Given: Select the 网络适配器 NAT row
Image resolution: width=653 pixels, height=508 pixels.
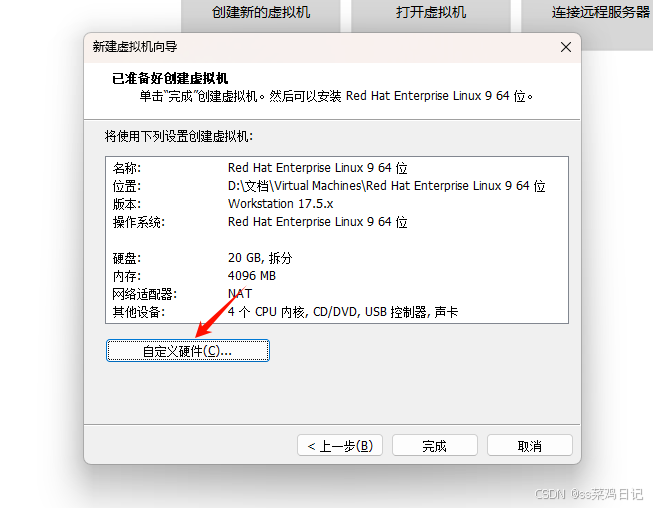Looking at the screenshot, I should click(x=336, y=294).
